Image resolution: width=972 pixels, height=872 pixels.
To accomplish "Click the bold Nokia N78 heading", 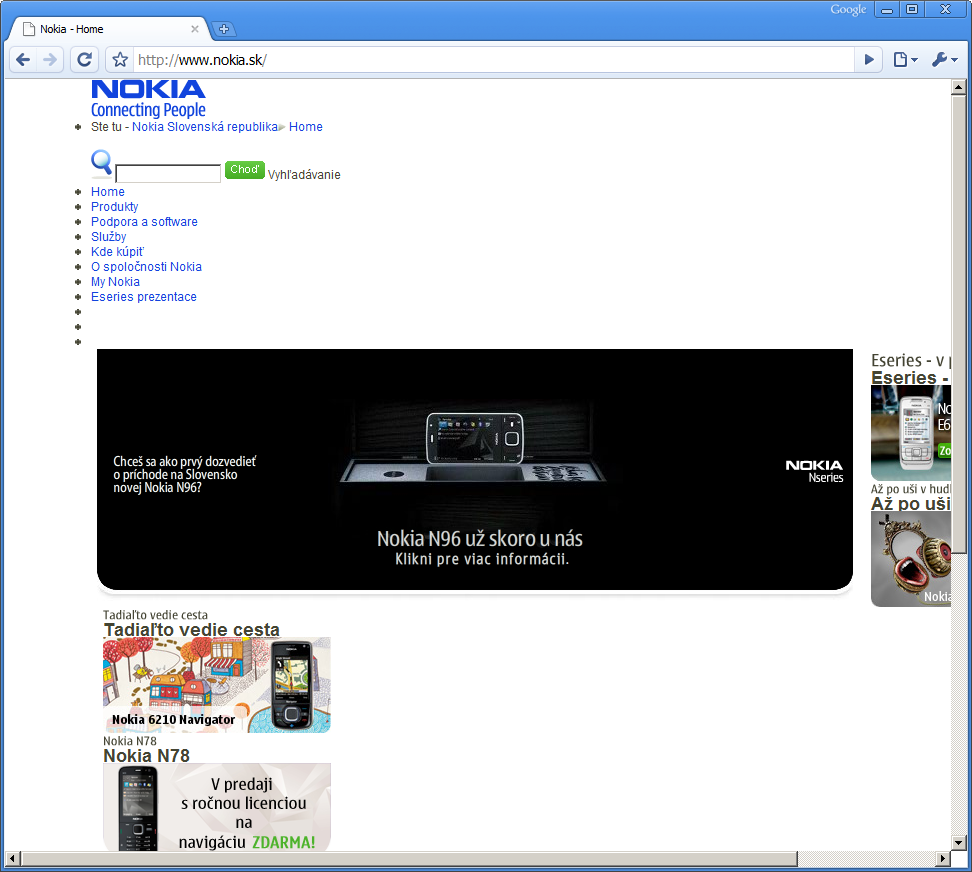I will pos(146,755).
